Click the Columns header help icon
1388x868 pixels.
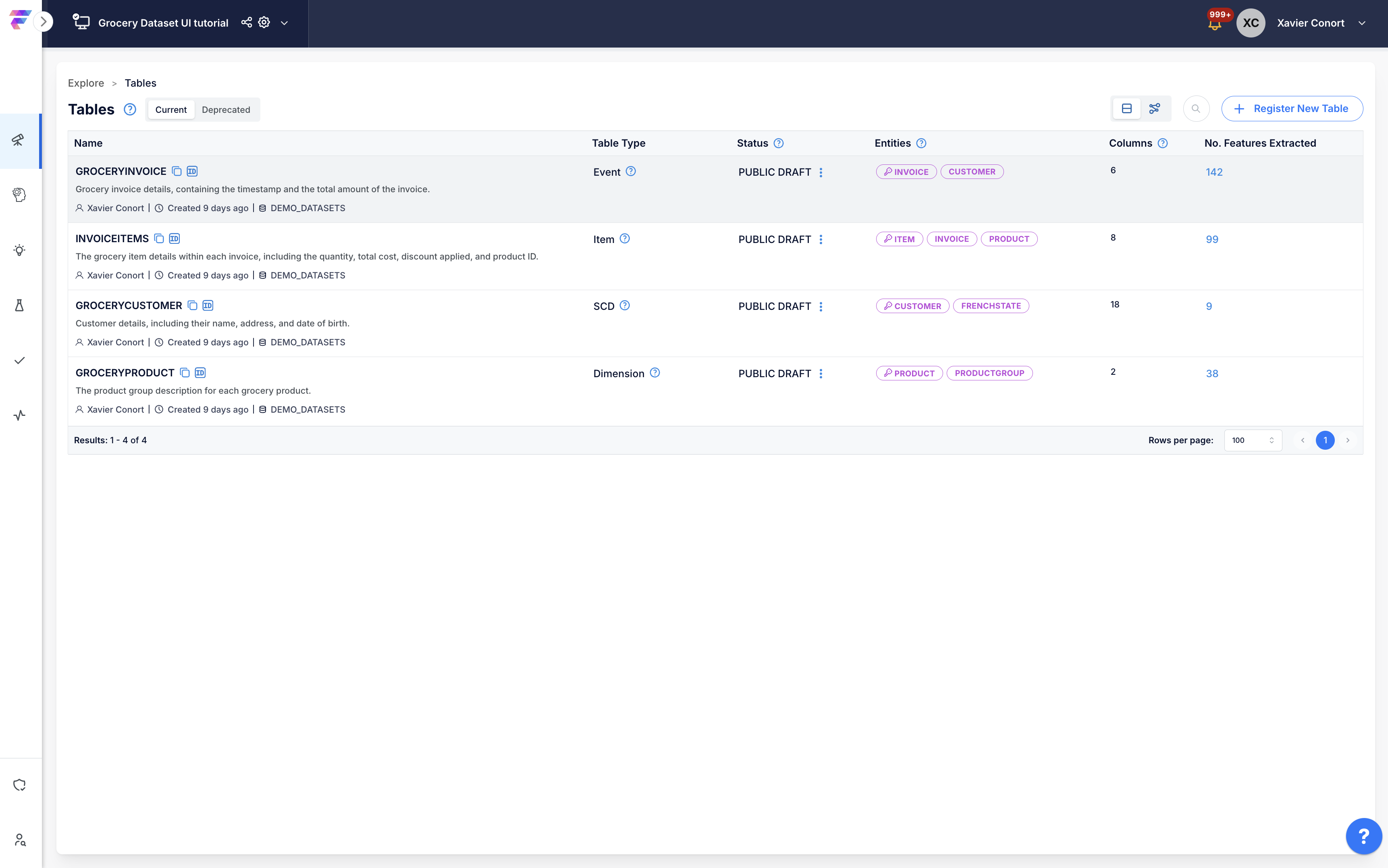point(1162,143)
